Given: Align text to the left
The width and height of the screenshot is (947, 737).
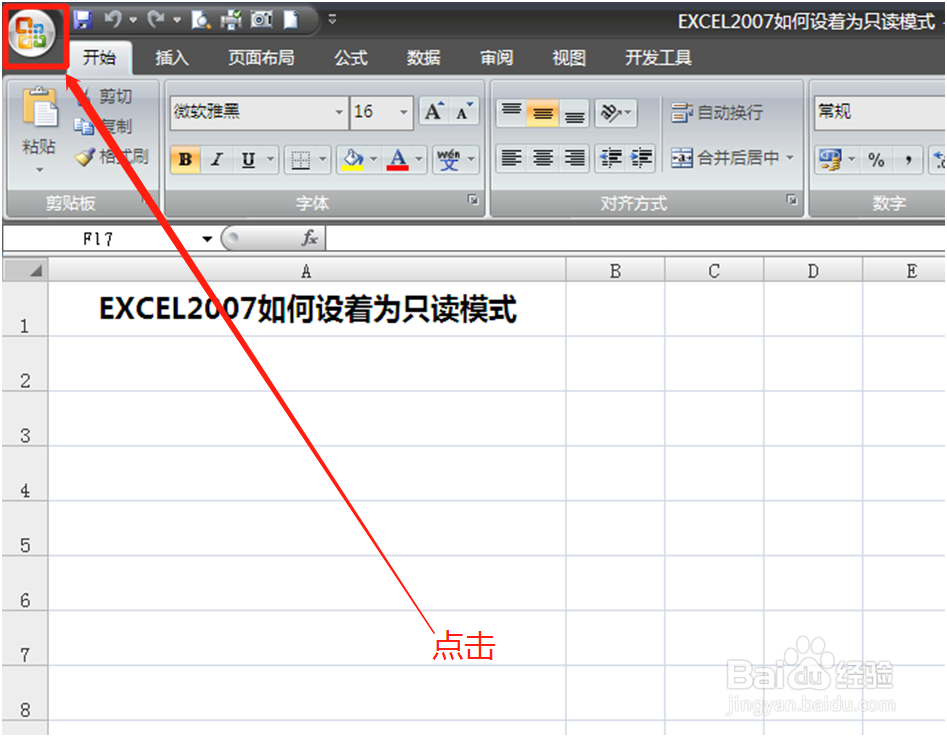Looking at the screenshot, I should (x=512, y=158).
